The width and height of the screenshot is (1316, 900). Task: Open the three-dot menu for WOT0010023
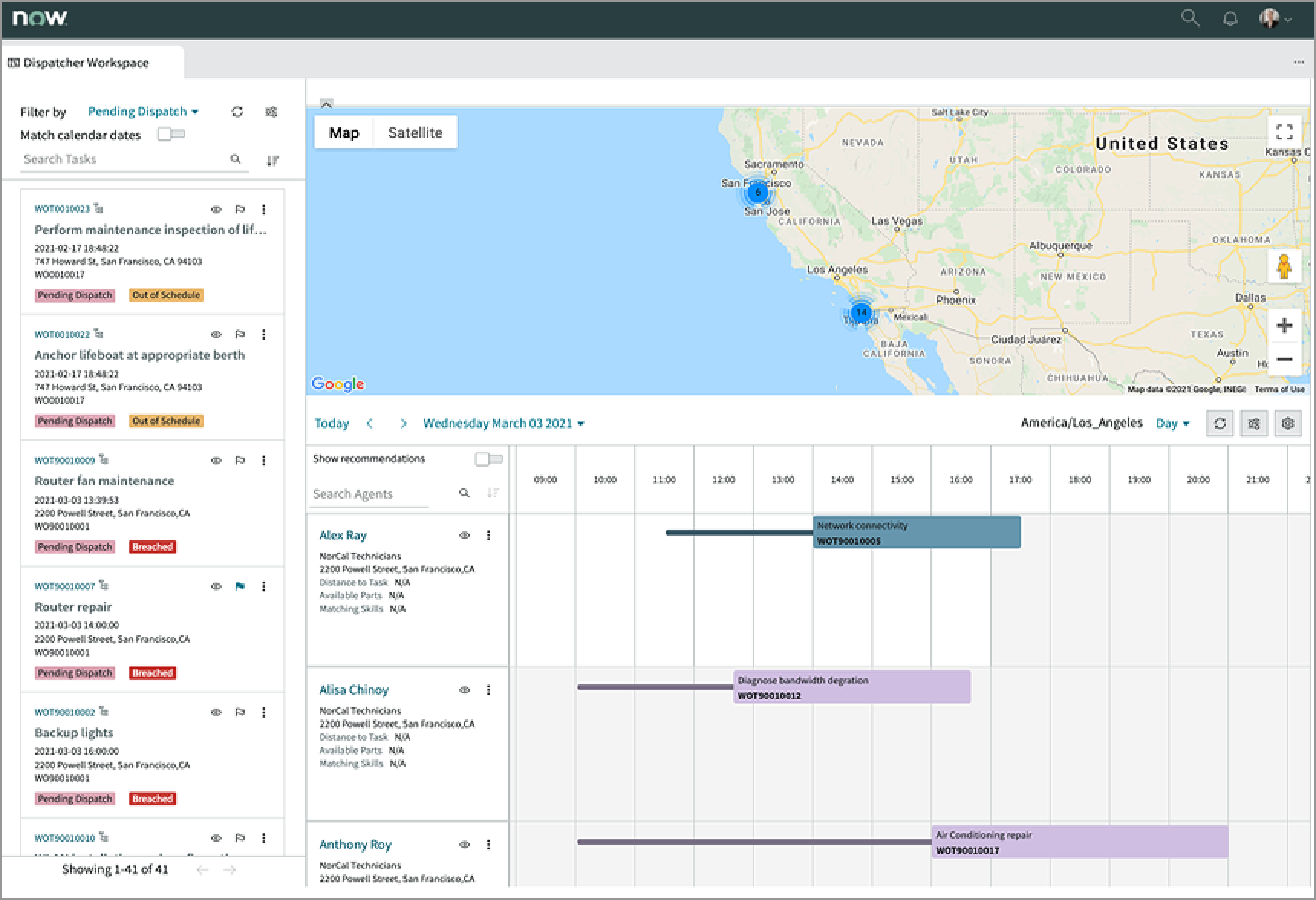(264, 208)
